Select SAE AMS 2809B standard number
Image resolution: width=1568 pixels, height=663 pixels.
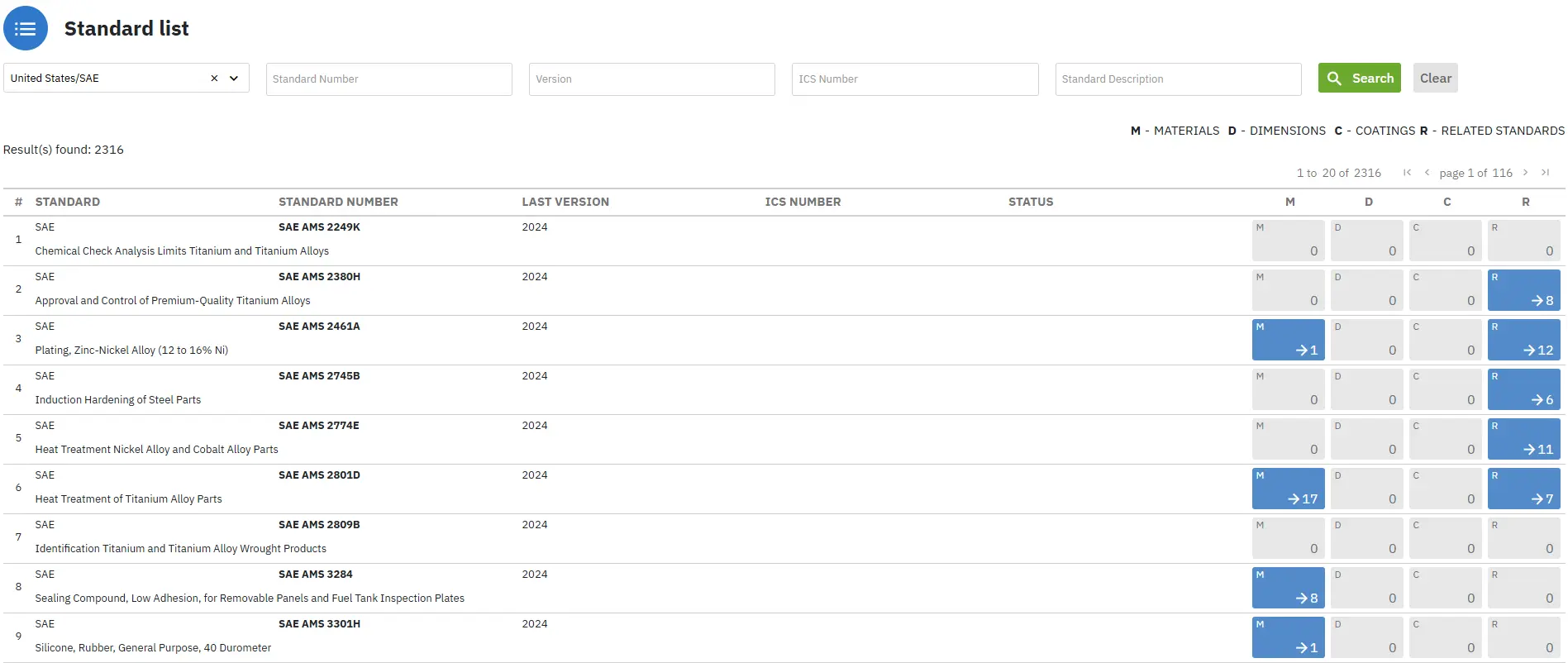point(319,525)
